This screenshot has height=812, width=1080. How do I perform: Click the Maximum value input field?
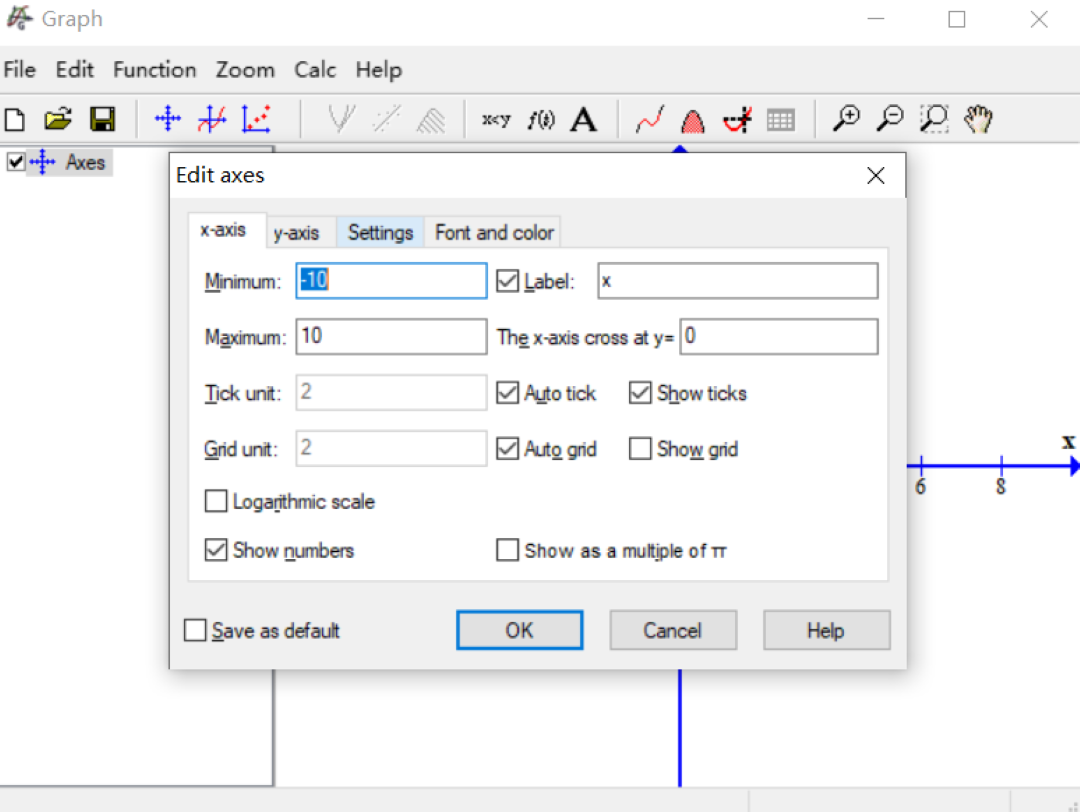(391, 337)
